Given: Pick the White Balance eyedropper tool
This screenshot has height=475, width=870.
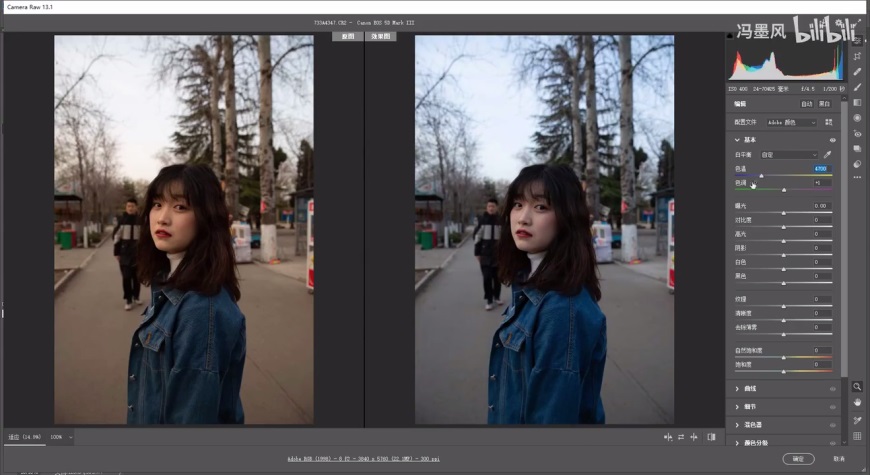Looking at the screenshot, I should [x=827, y=155].
